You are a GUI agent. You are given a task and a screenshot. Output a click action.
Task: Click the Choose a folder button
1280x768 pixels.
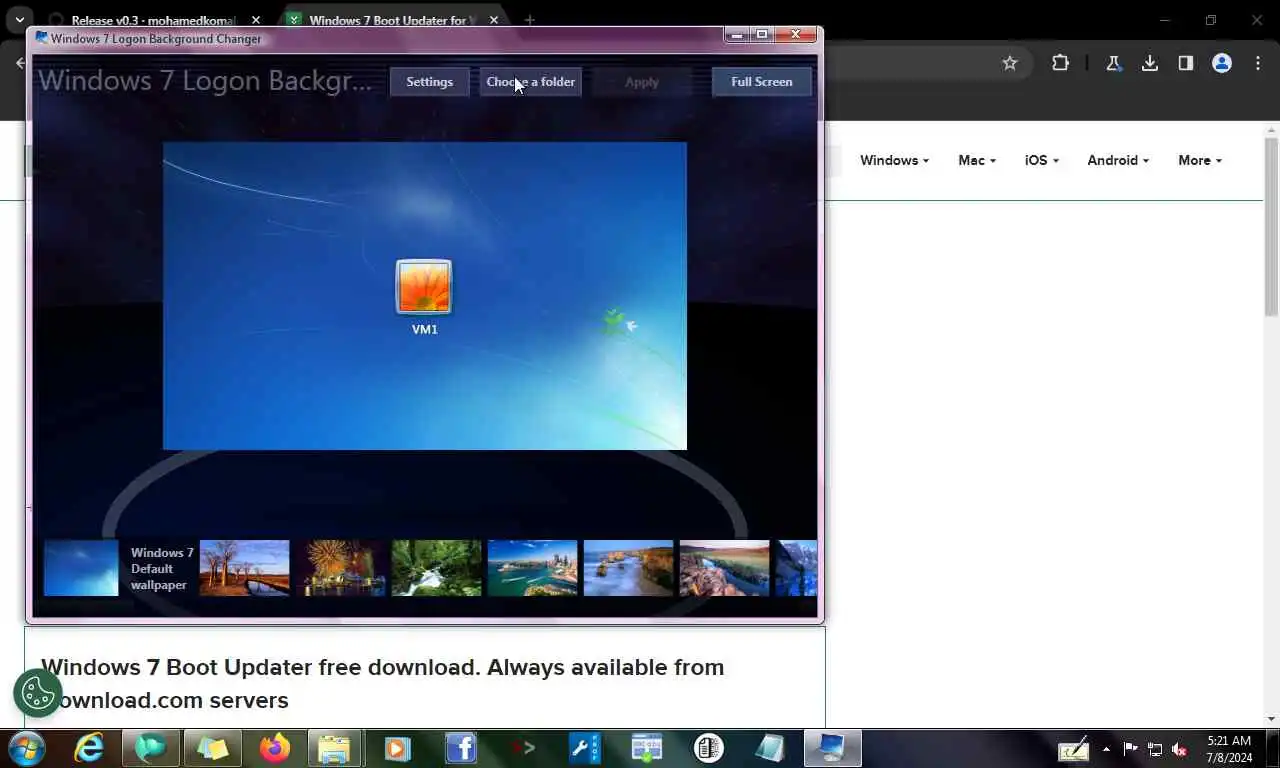click(530, 82)
